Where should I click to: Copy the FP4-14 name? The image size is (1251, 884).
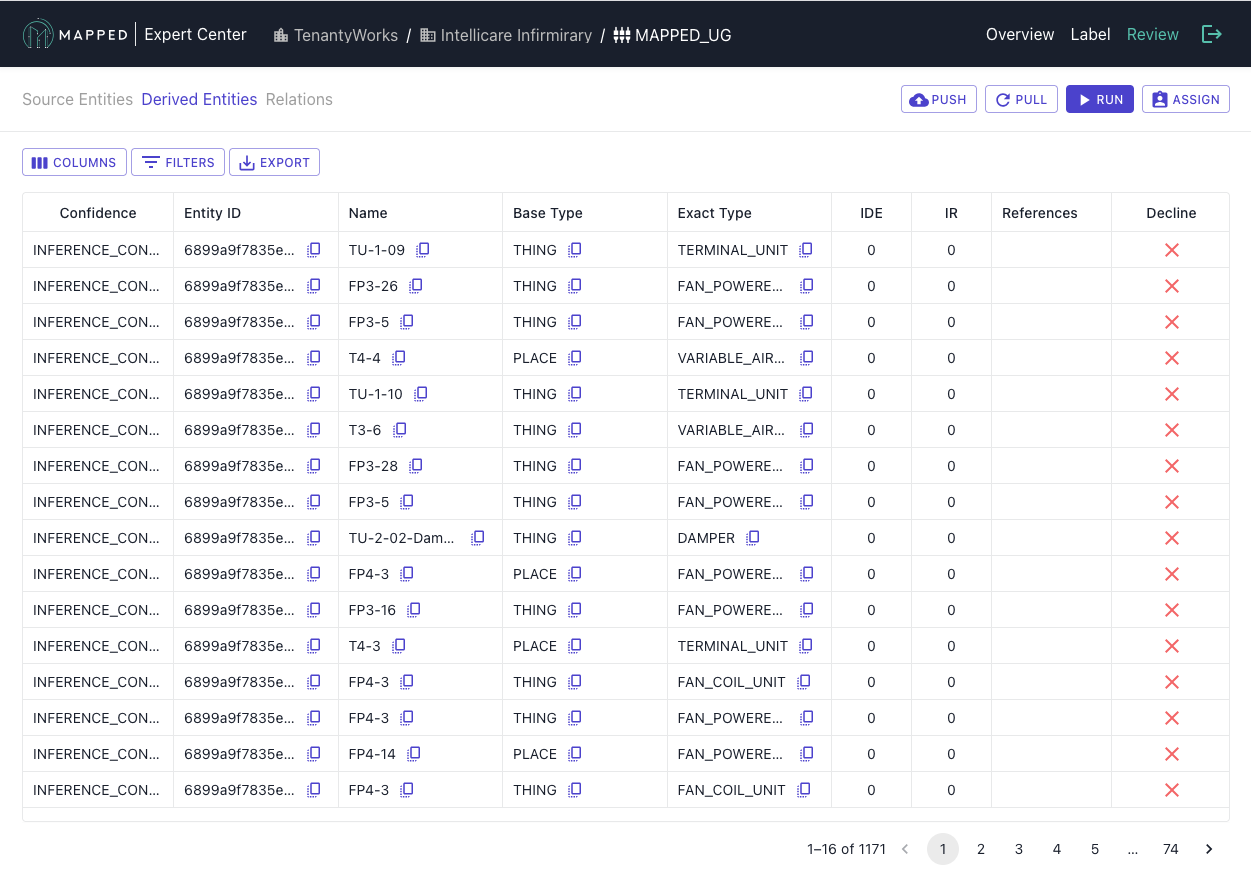(414, 753)
